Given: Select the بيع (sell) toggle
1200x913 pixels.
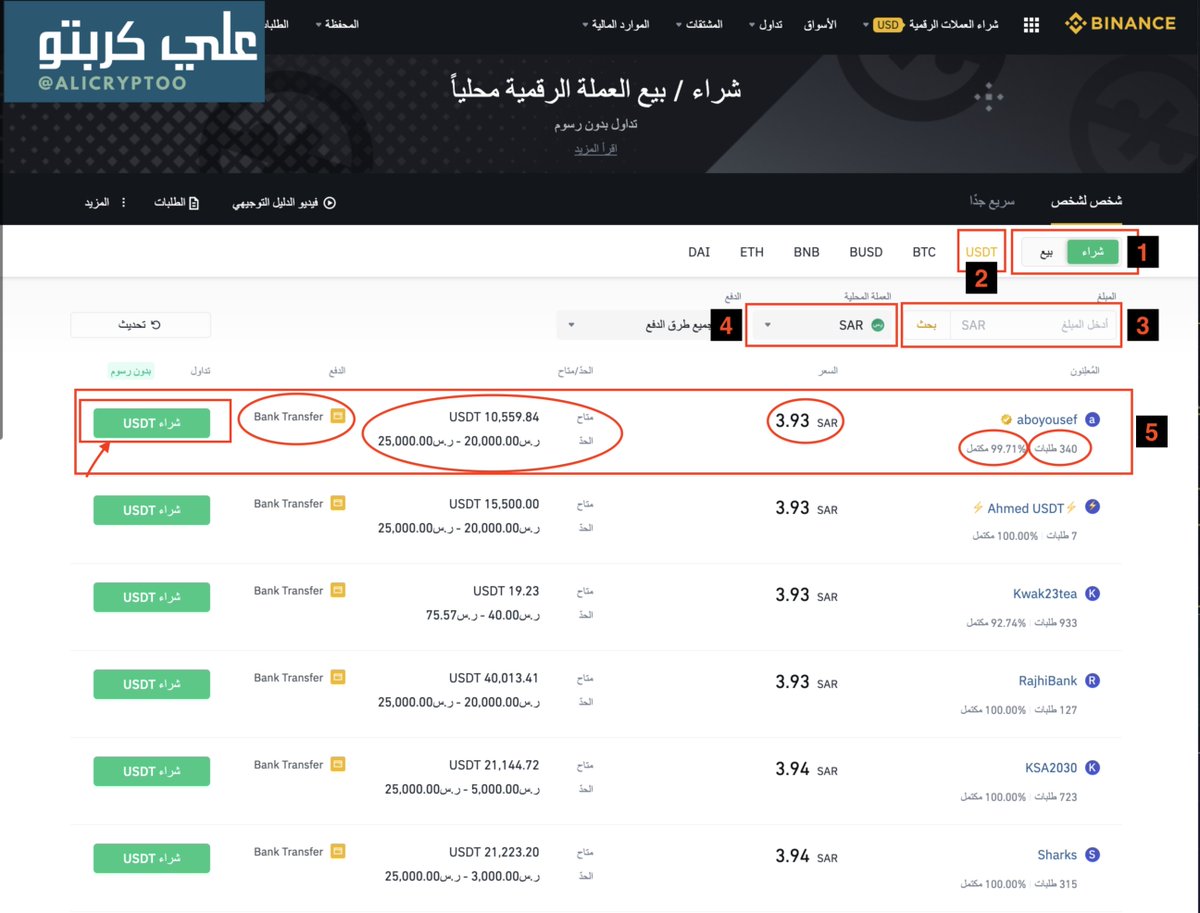Looking at the screenshot, I should point(1045,252).
